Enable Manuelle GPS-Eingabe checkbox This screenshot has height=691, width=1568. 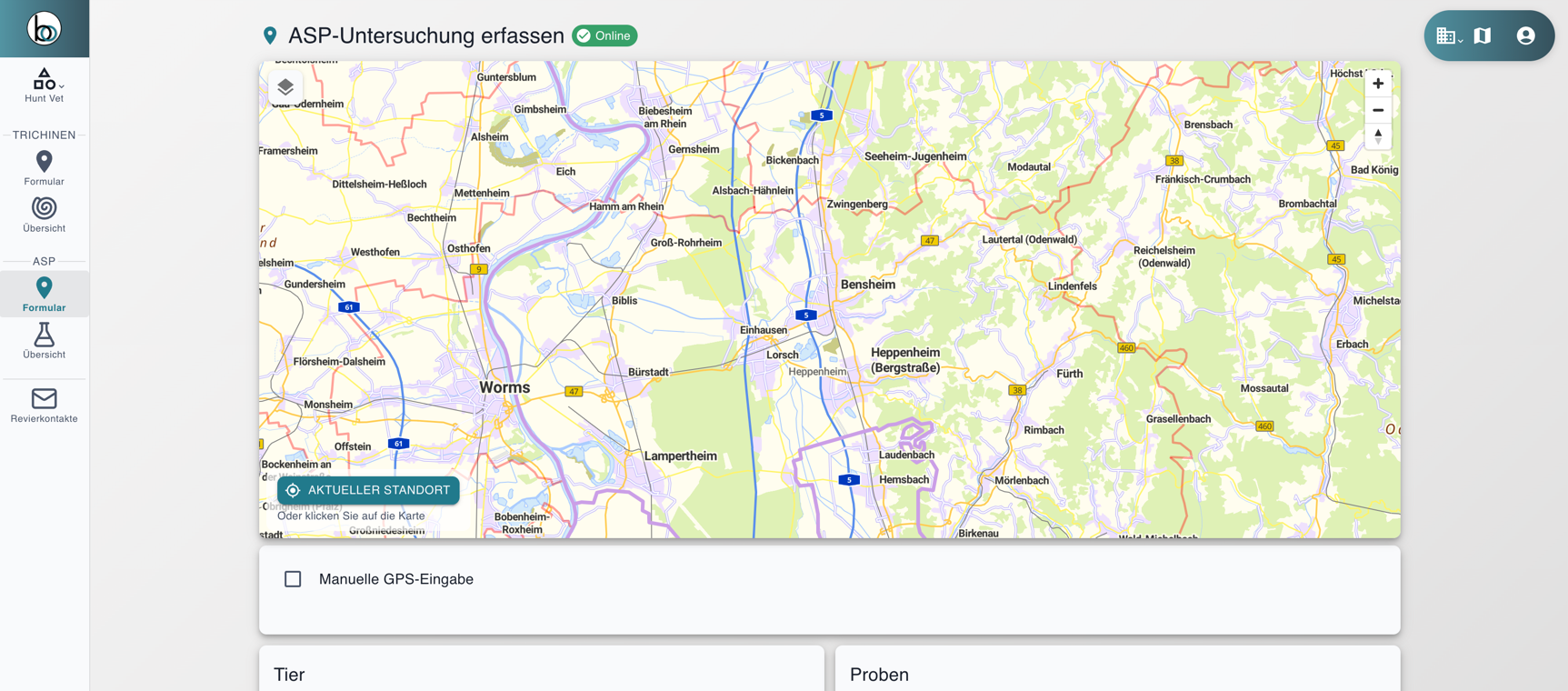coord(293,579)
